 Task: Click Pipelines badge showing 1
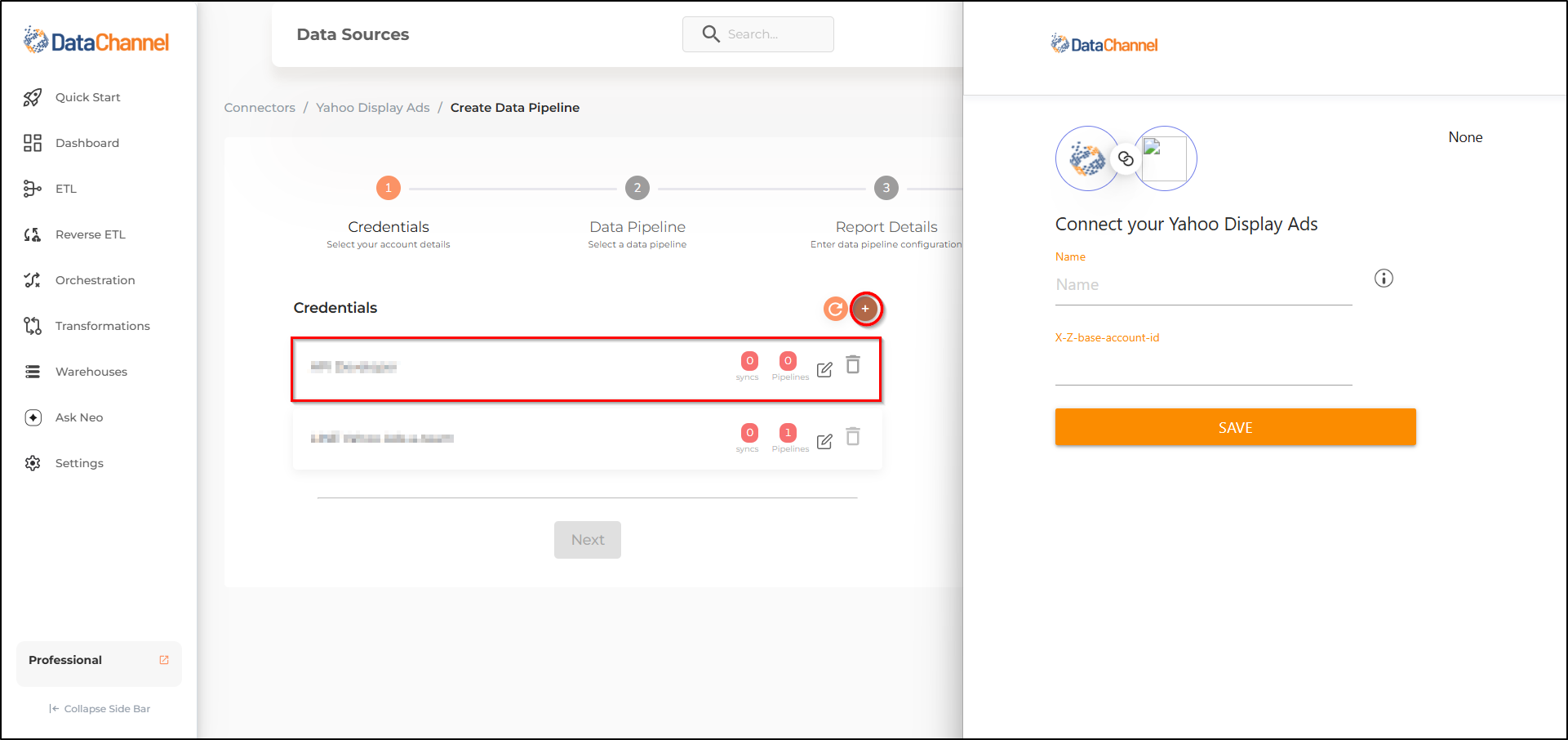click(x=788, y=433)
